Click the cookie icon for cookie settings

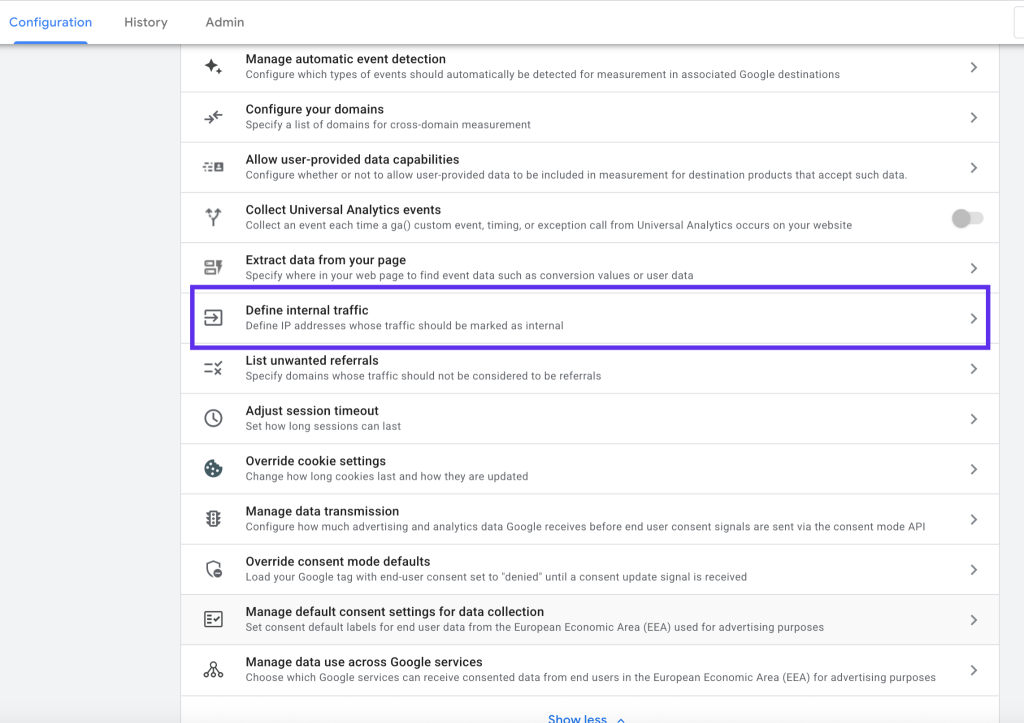(213, 469)
